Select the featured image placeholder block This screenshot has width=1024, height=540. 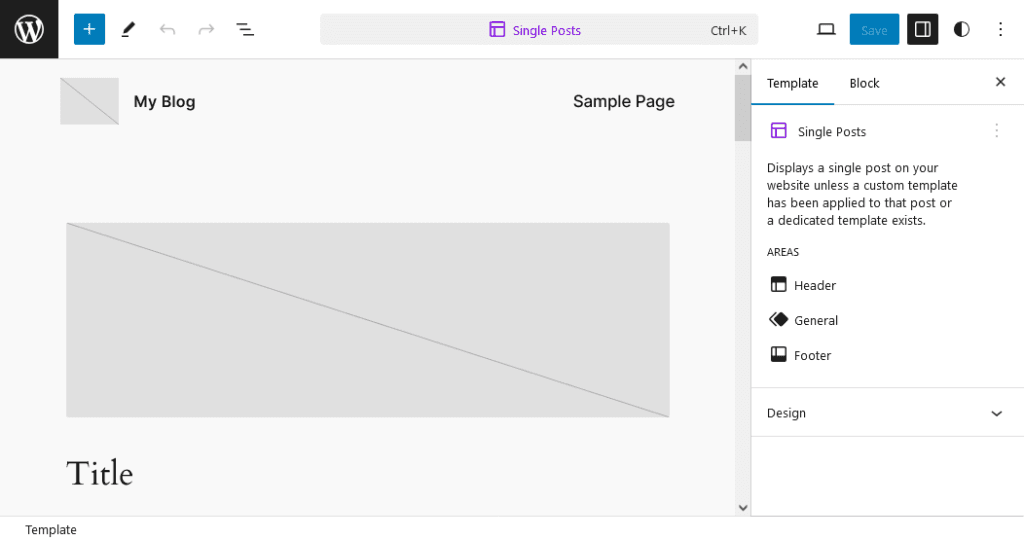368,320
